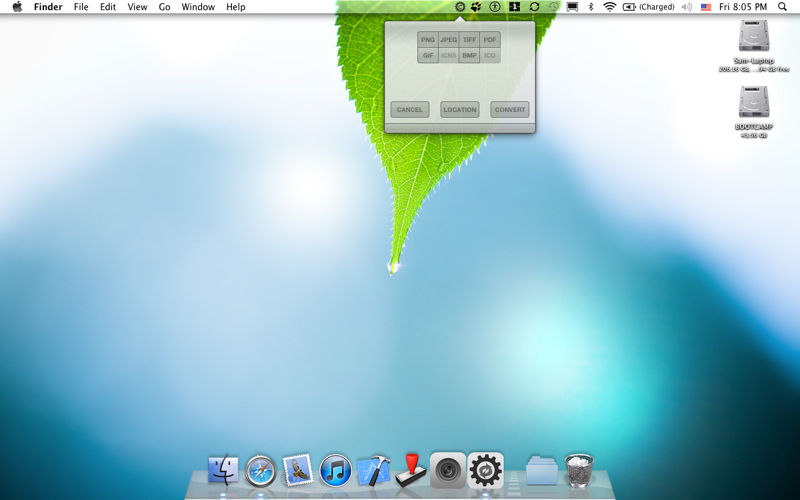This screenshot has height=500, width=800.
Task: Select BMP output format
Action: tap(469, 56)
